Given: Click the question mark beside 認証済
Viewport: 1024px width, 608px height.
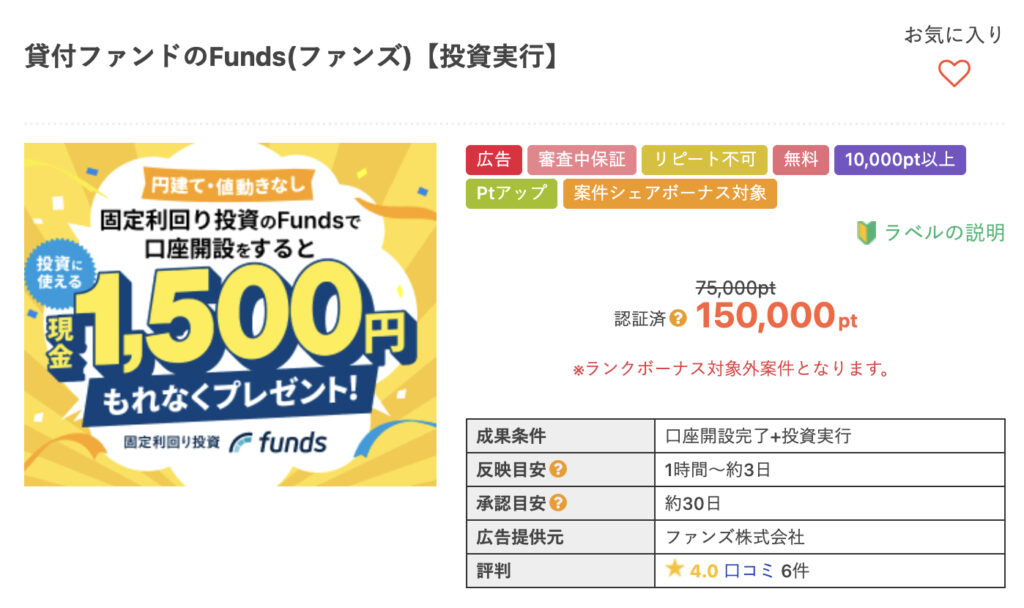Looking at the screenshot, I should coord(678,319).
